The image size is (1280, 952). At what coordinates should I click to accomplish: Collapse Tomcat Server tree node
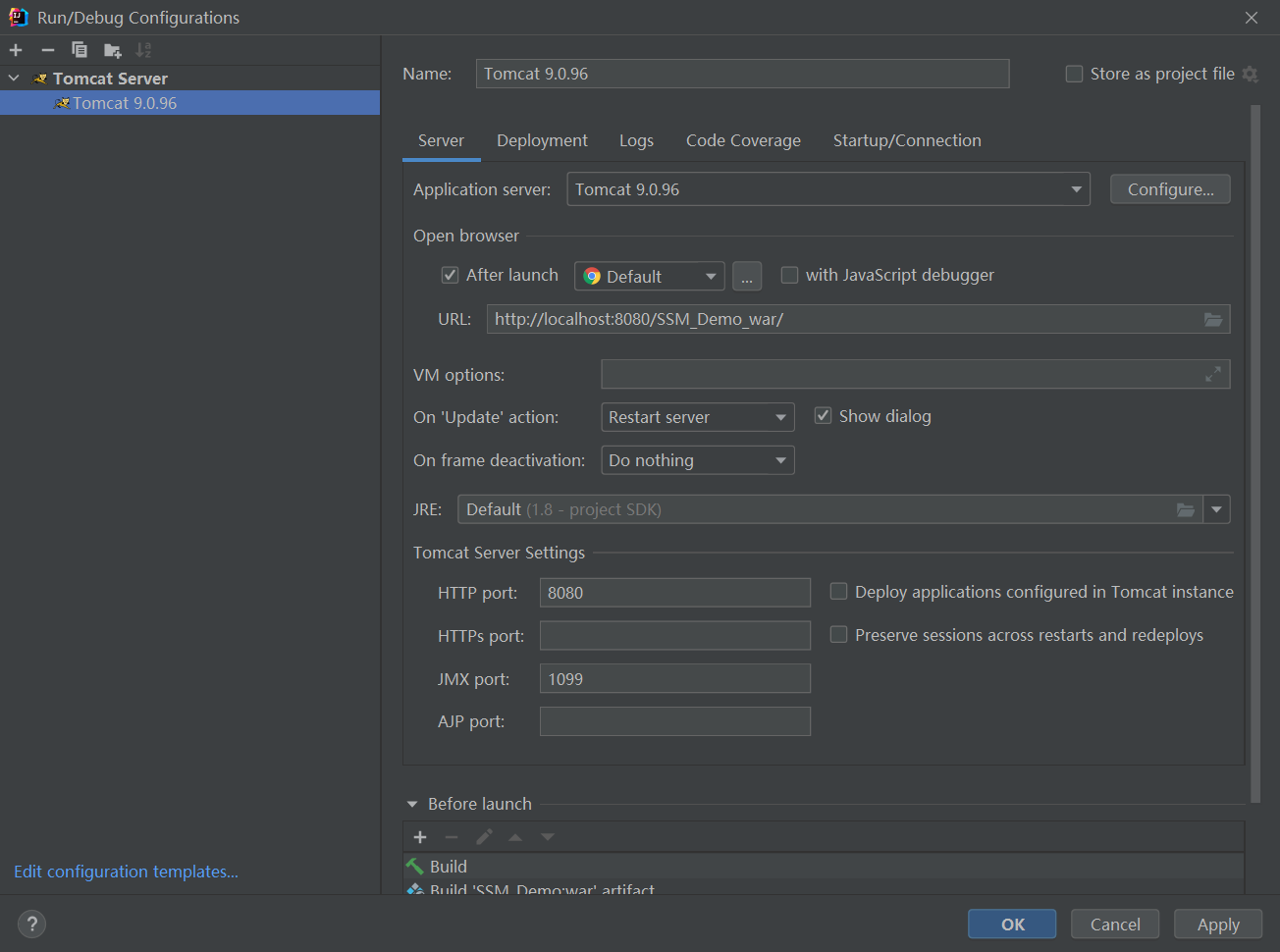tap(14, 78)
